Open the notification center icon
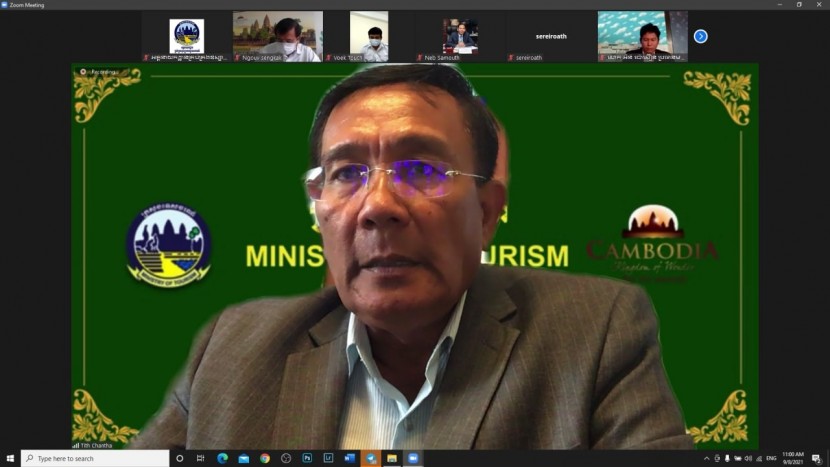 tap(817, 458)
